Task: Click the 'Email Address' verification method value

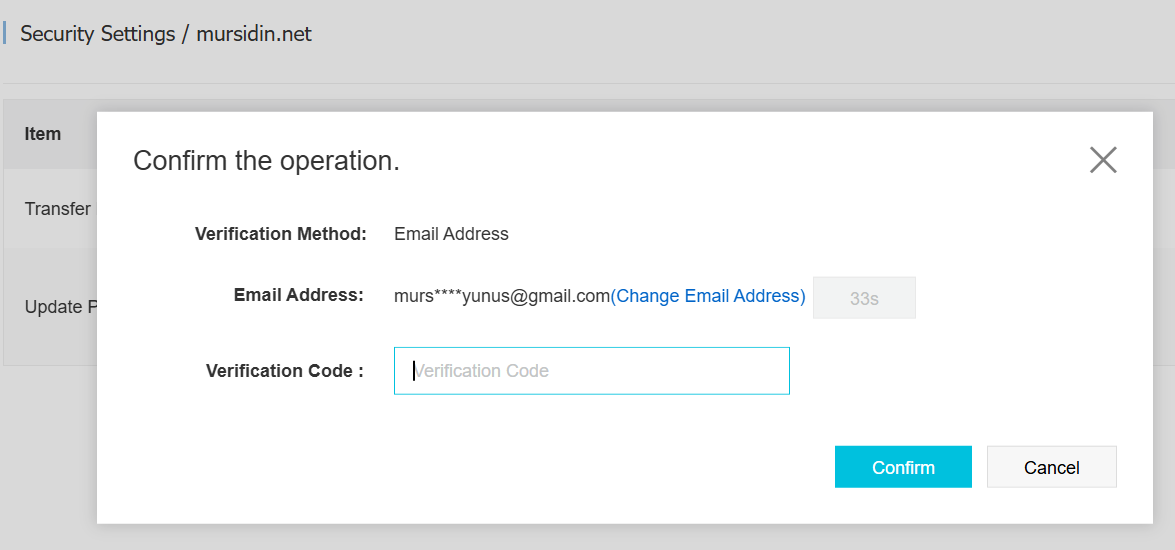Action: tap(451, 234)
